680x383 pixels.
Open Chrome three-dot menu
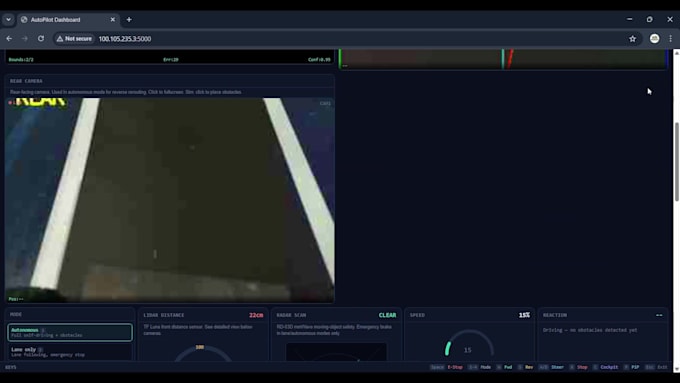tap(670, 39)
